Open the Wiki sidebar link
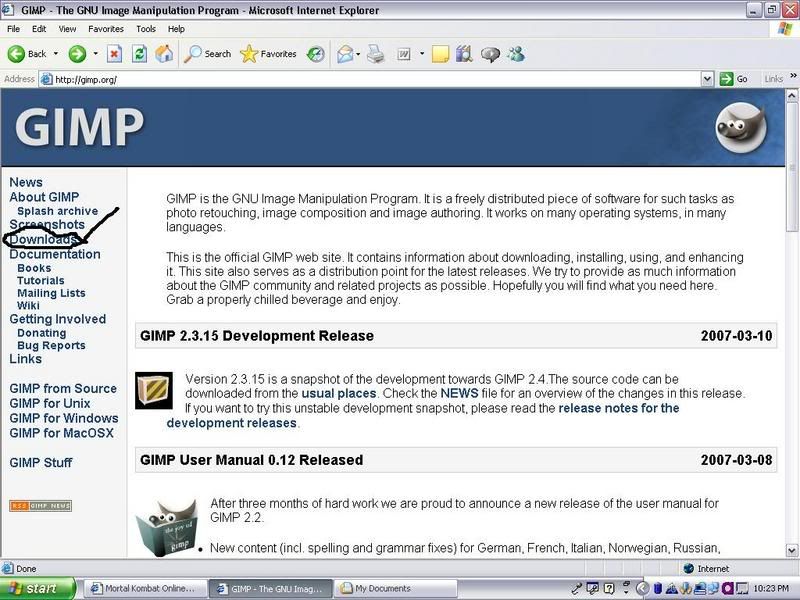The height and width of the screenshot is (600, 800). pos(28,305)
